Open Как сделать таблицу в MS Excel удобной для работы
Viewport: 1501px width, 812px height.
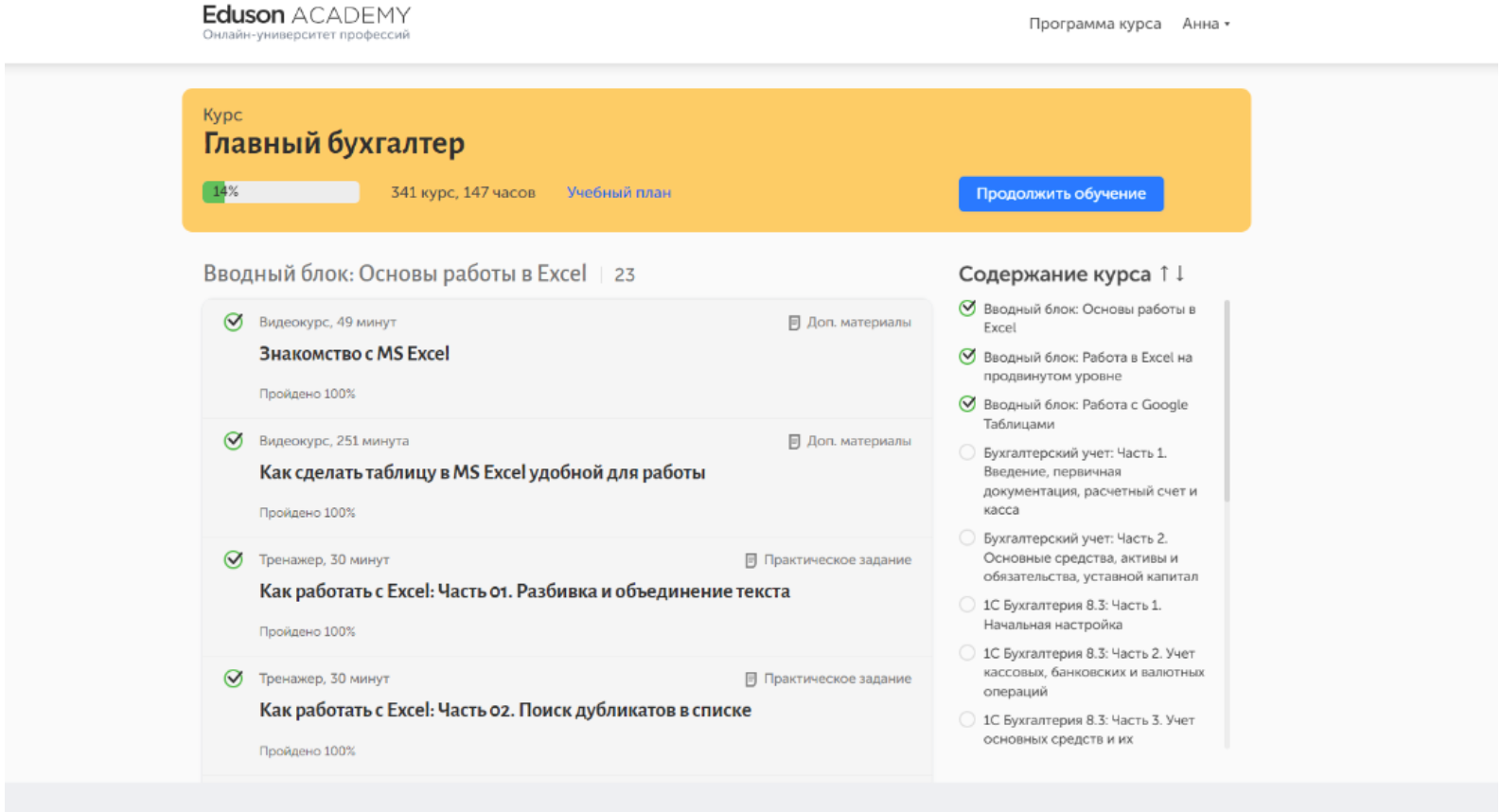coord(482,472)
